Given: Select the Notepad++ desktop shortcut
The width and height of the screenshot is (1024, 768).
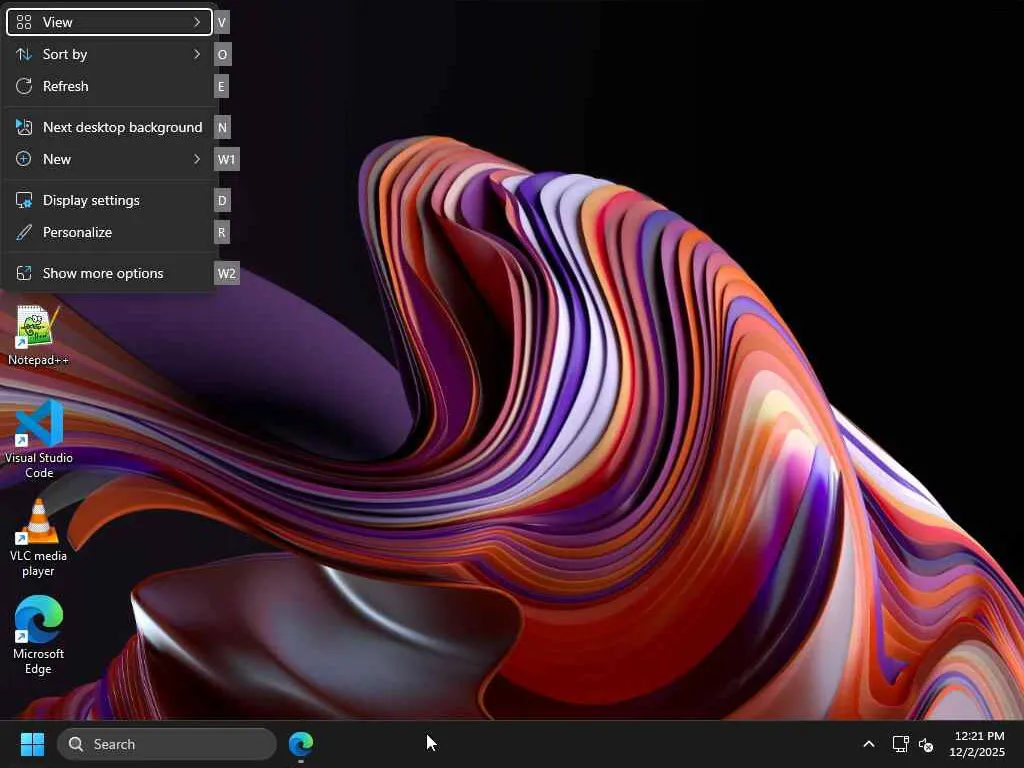Looking at the screenshot, I should click(38, 335).
